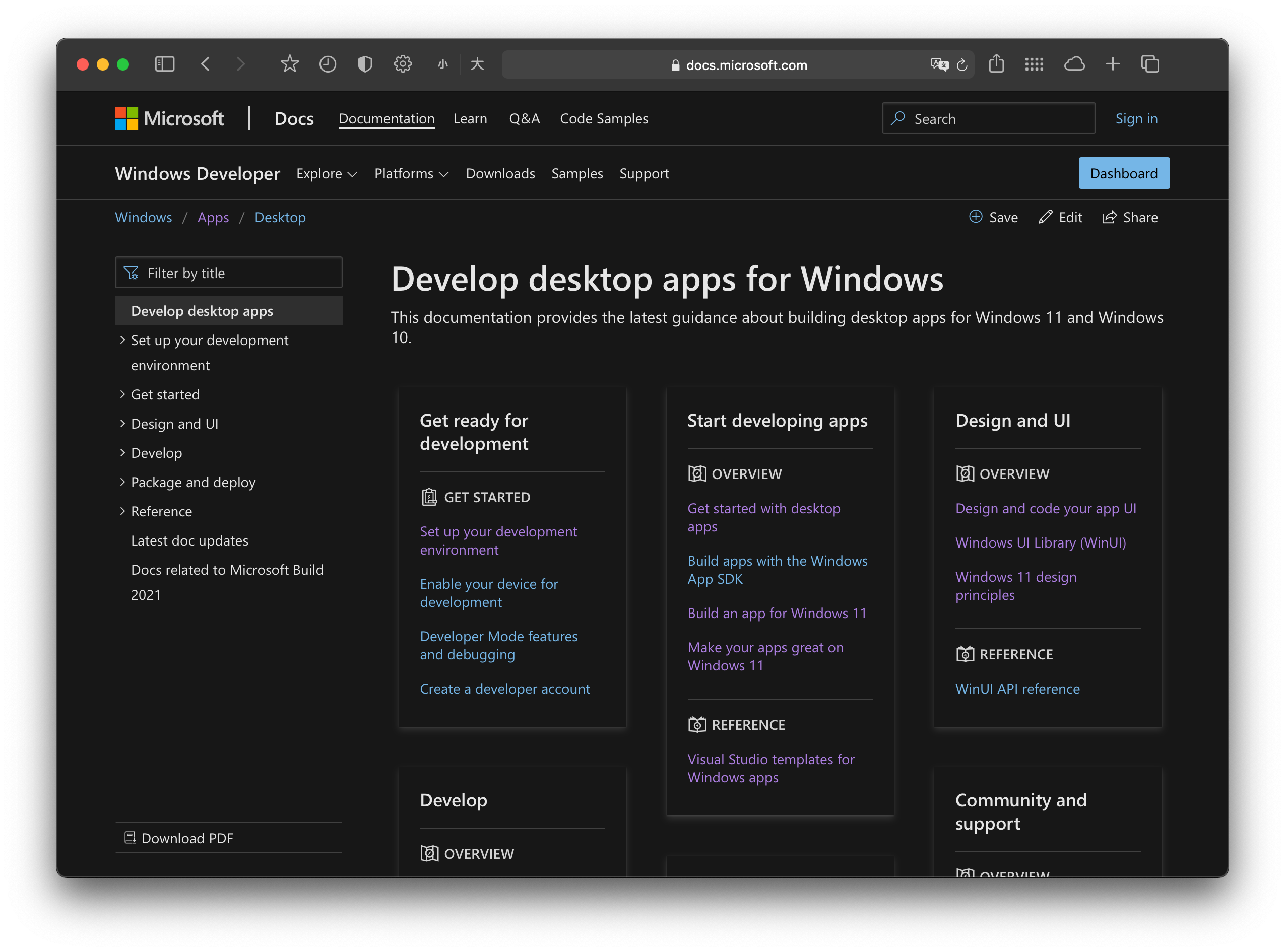This screenshot has height=952, width=1285.
Task: Open the tab overview icon
Action: pos(1149,64)
